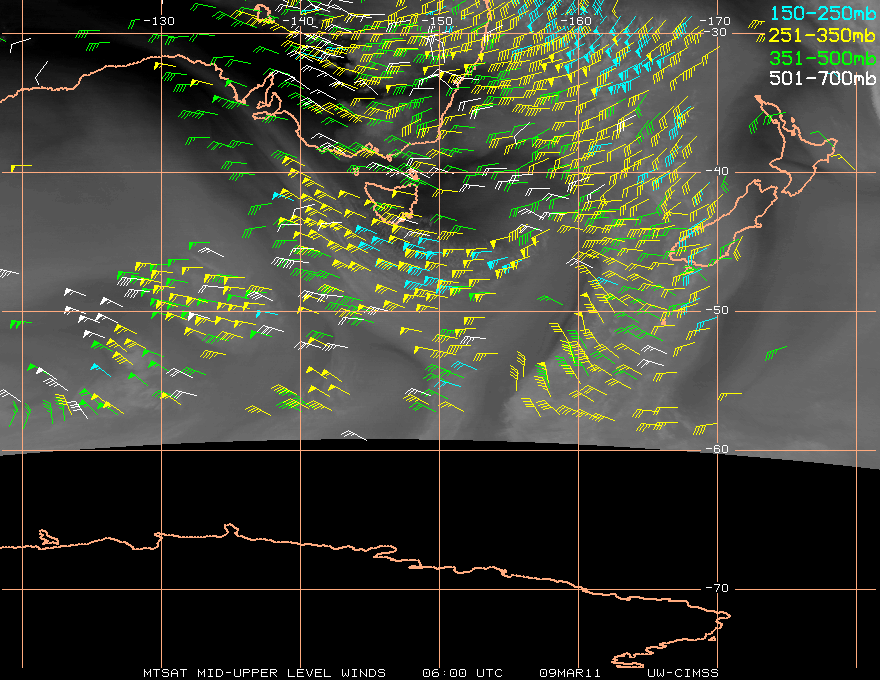The height and width of the screenshot is (680, 880).
Task: Click the UW-CIMSS credit text
Action: coord(682,673)
